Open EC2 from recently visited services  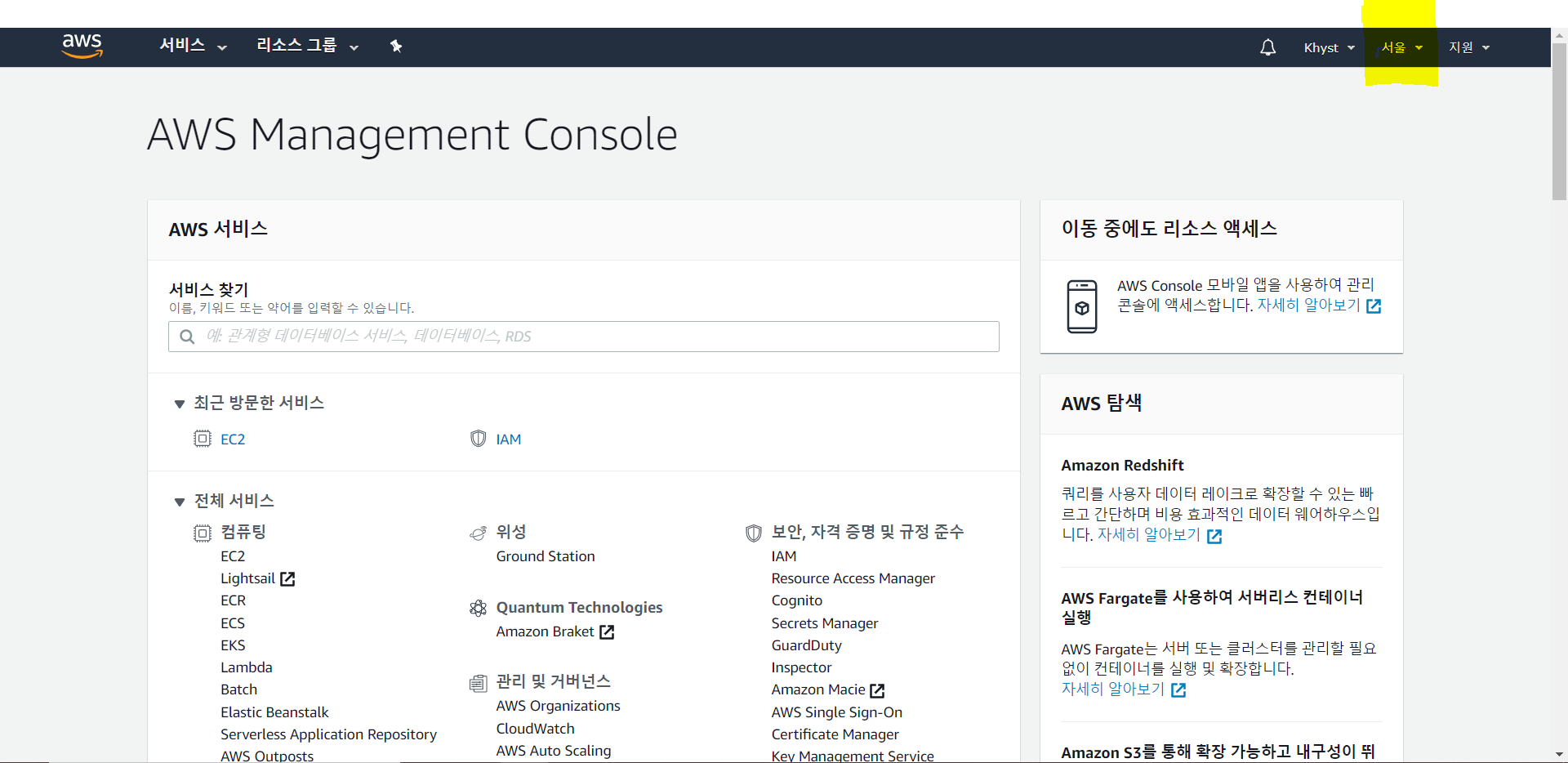coord(233,440)
